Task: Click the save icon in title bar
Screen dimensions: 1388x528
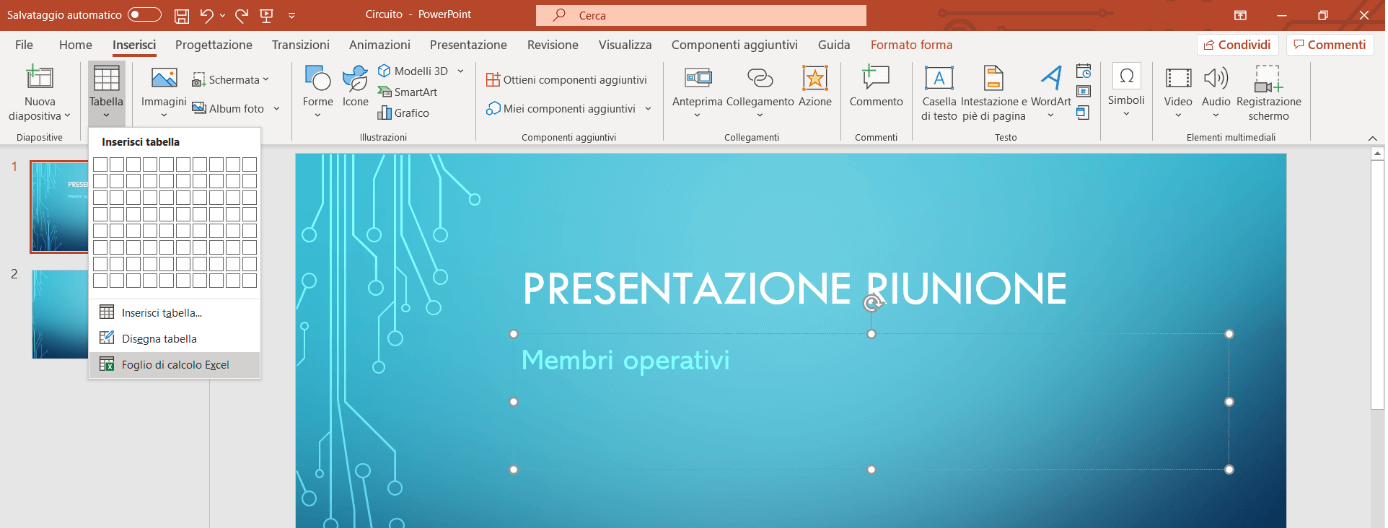Action: pos(181,16)
